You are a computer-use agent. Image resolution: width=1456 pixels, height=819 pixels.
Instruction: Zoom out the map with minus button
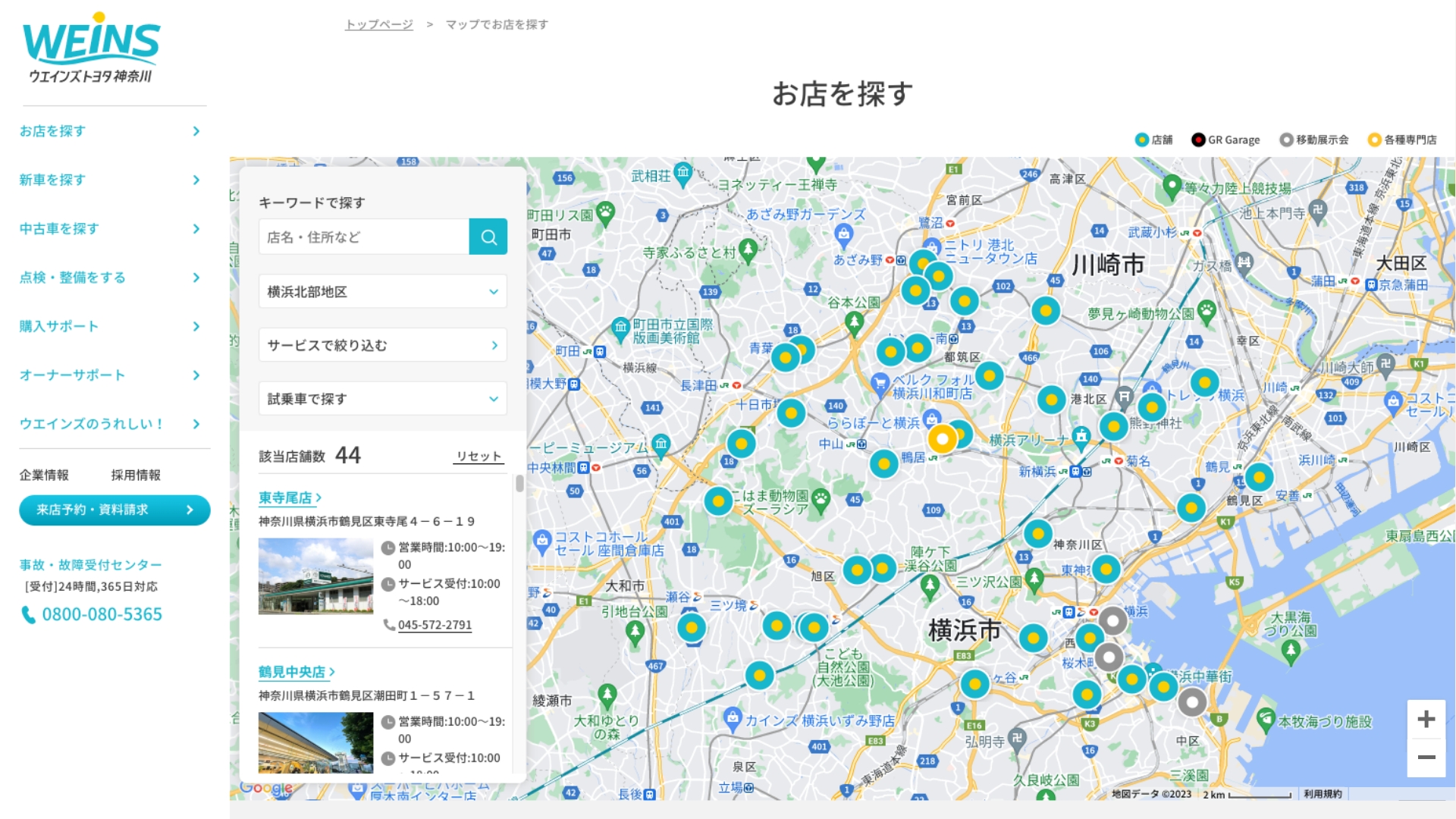1426,758
